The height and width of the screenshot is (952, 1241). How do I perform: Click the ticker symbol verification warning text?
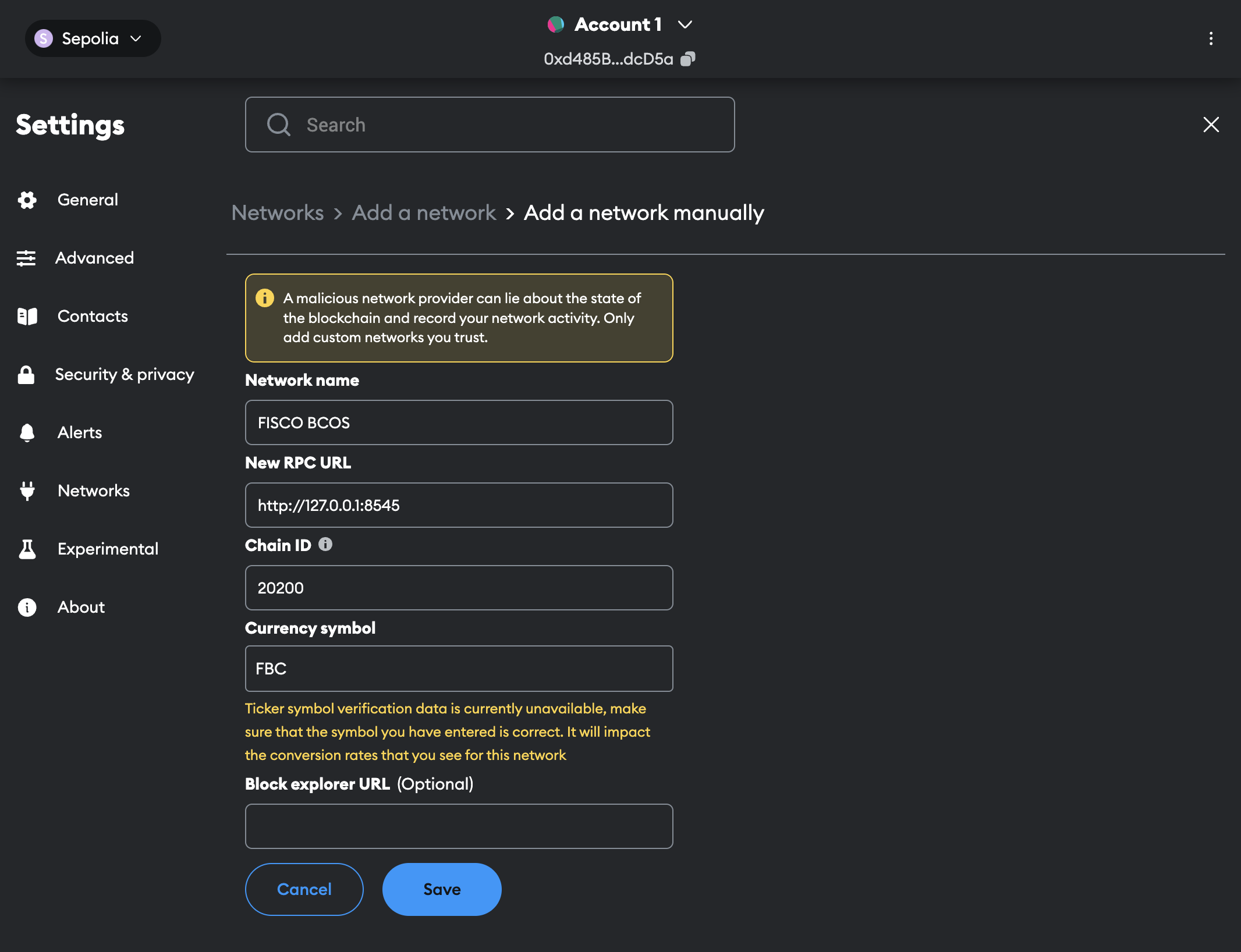point(448,731)
